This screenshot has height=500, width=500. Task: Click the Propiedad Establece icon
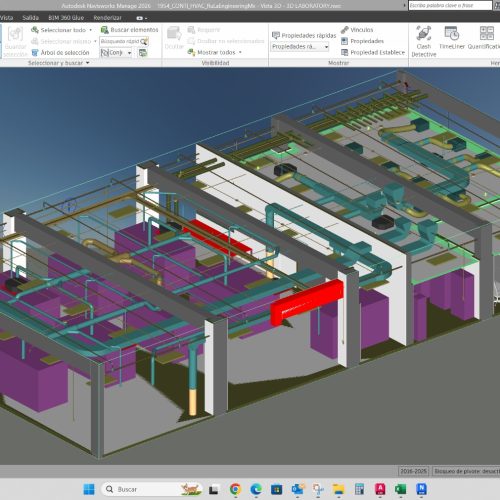[345, 52]
